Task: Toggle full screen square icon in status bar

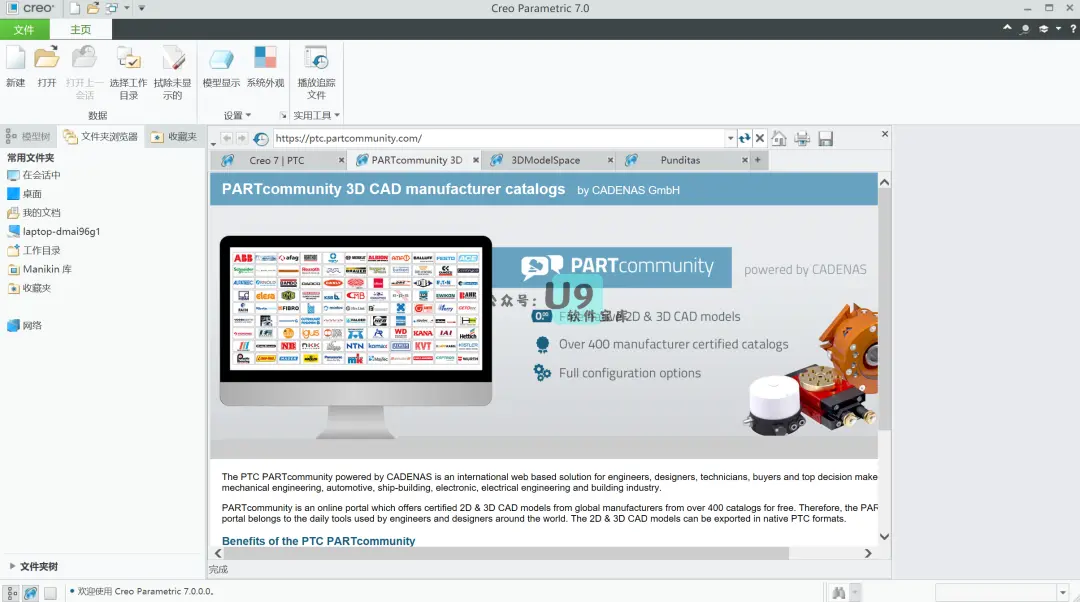Action: [50, 592]
